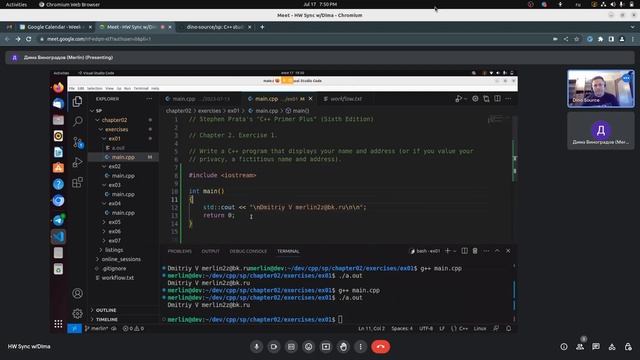Viewport: 640px width, 360px height.
Task: Click Accounts icon in shared VS Code
Action: click(x=77, y=293)
